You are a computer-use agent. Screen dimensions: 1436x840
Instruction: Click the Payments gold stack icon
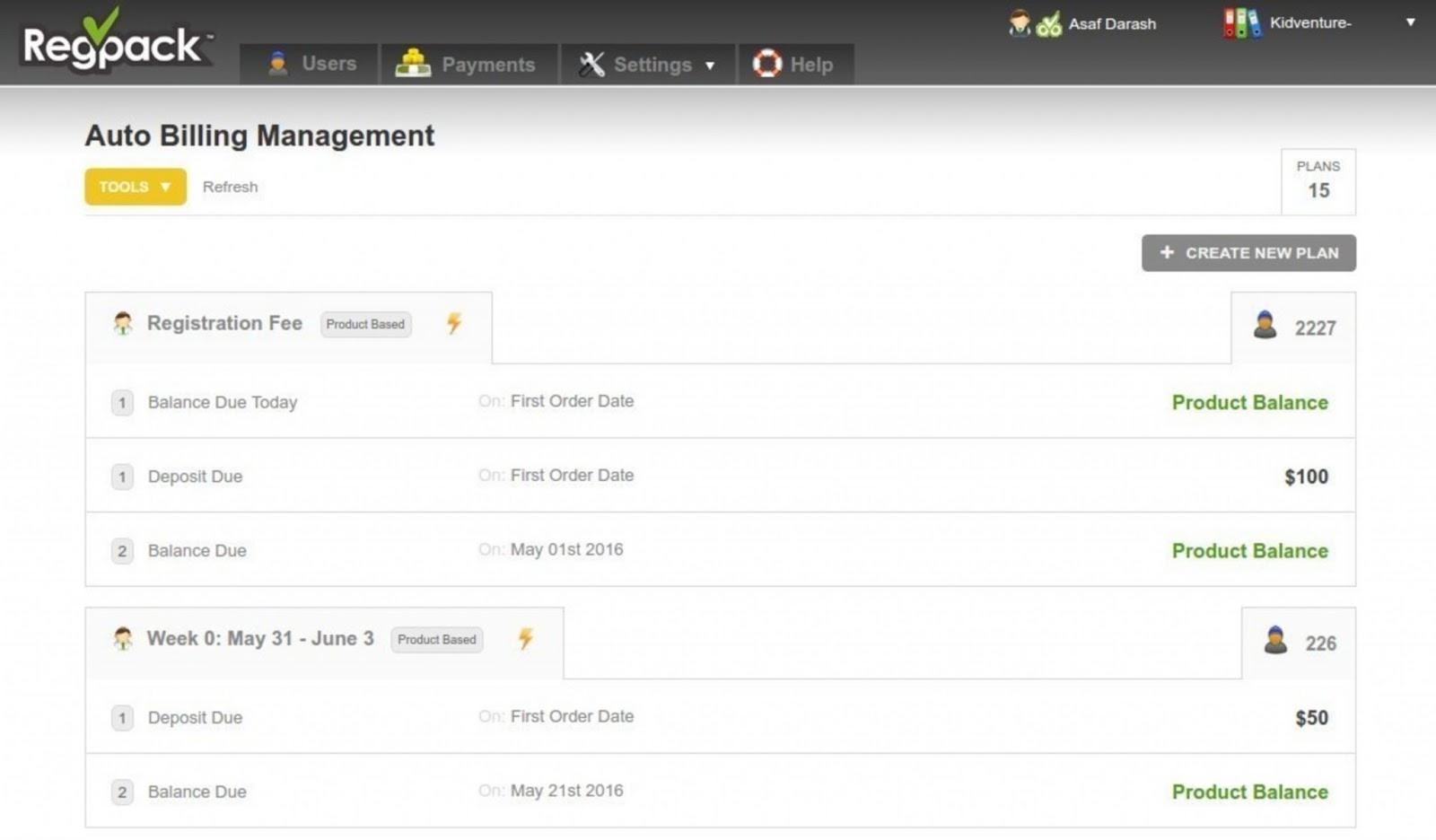pyautogui.click(x=413, y=64)
